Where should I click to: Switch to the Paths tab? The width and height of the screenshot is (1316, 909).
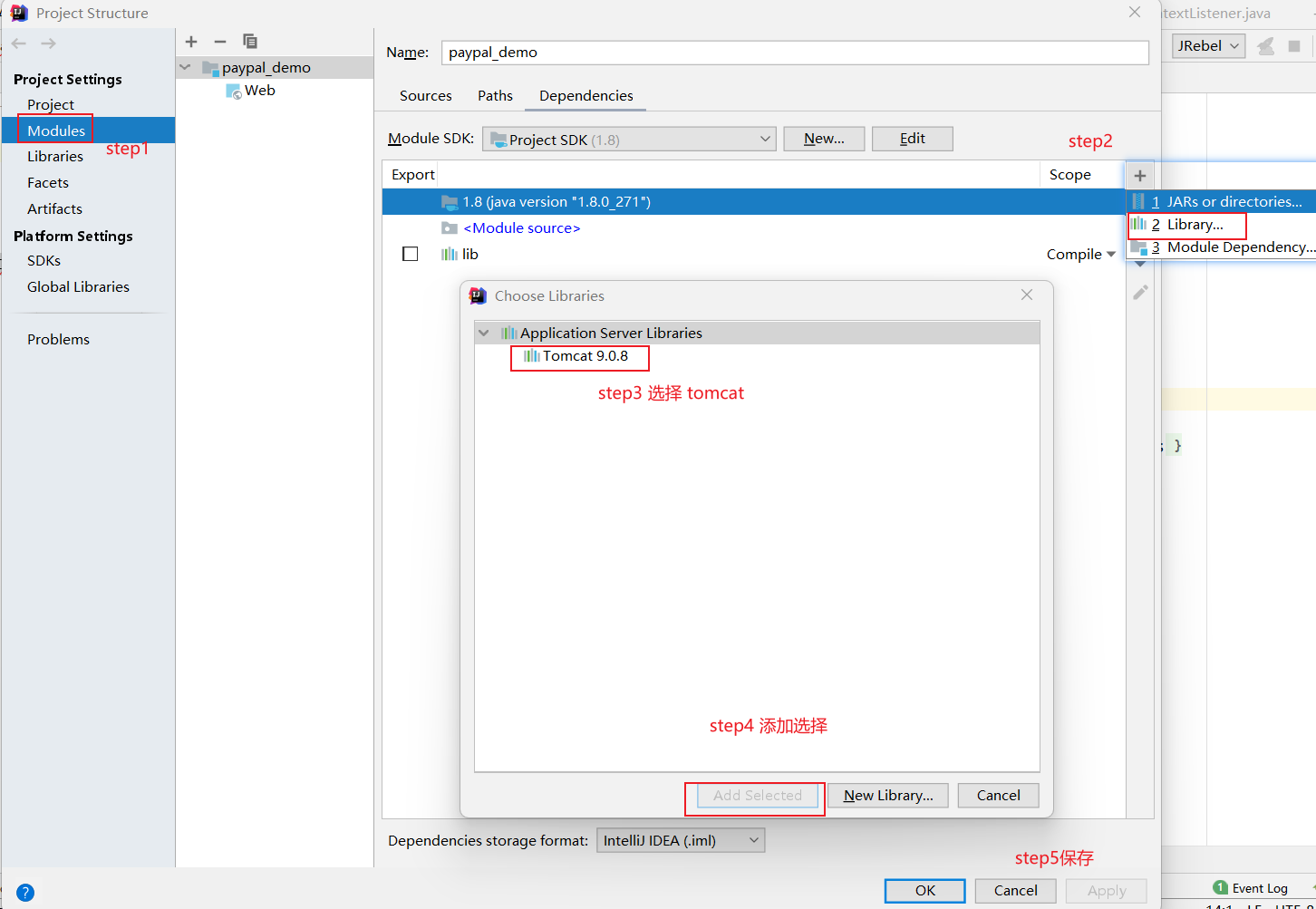[x=495, y=96]
